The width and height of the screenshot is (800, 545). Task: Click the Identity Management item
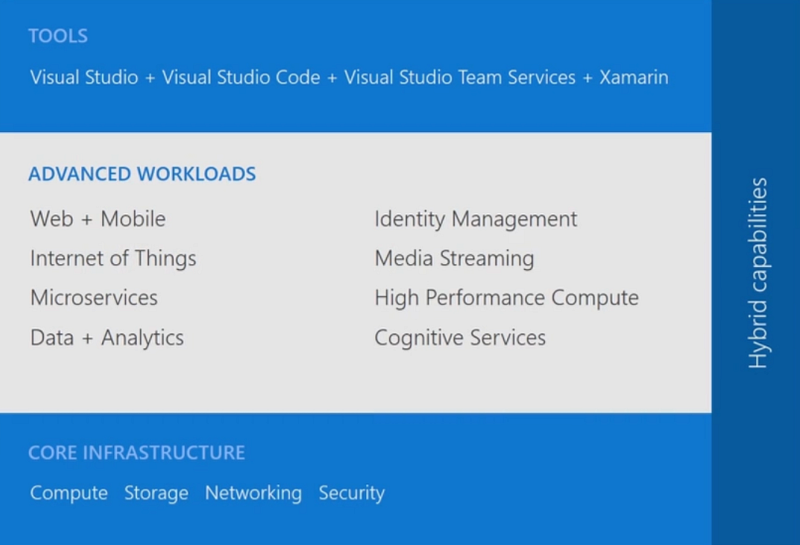pyautogui.click(x=476, y=219)
